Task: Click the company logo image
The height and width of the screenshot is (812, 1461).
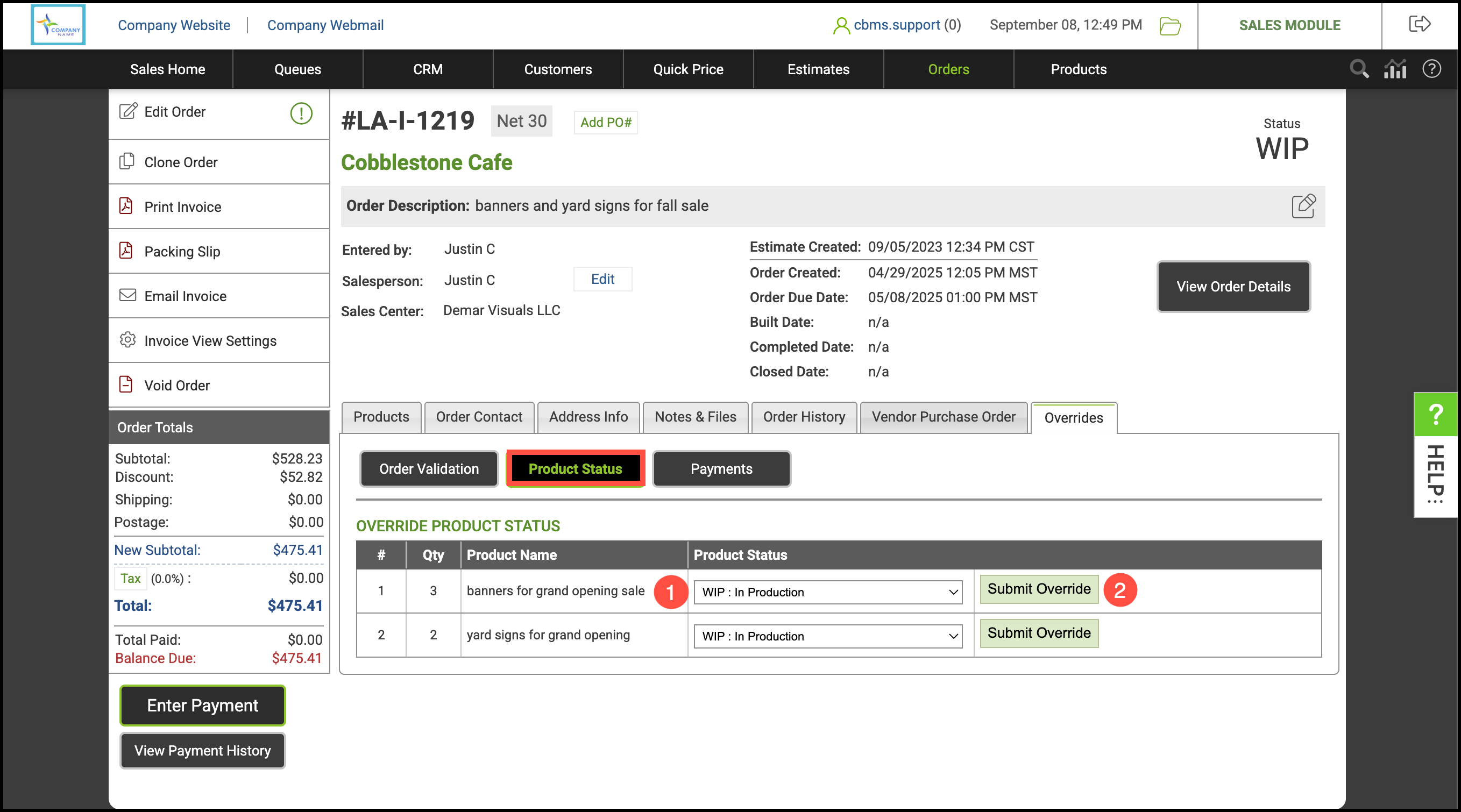Action: click(58, 25)
